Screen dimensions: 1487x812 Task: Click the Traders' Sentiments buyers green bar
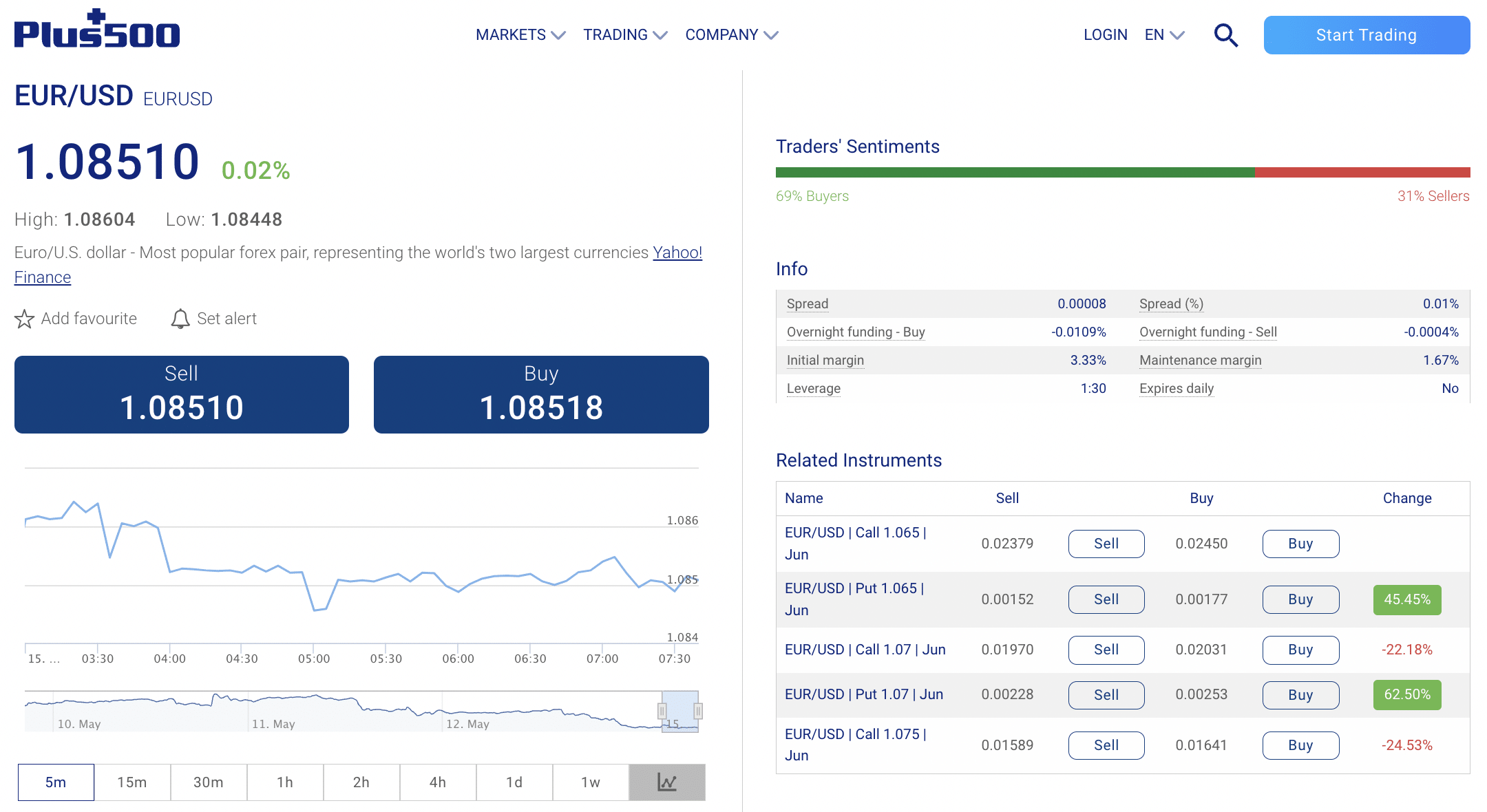click(x=1015, y=172)
